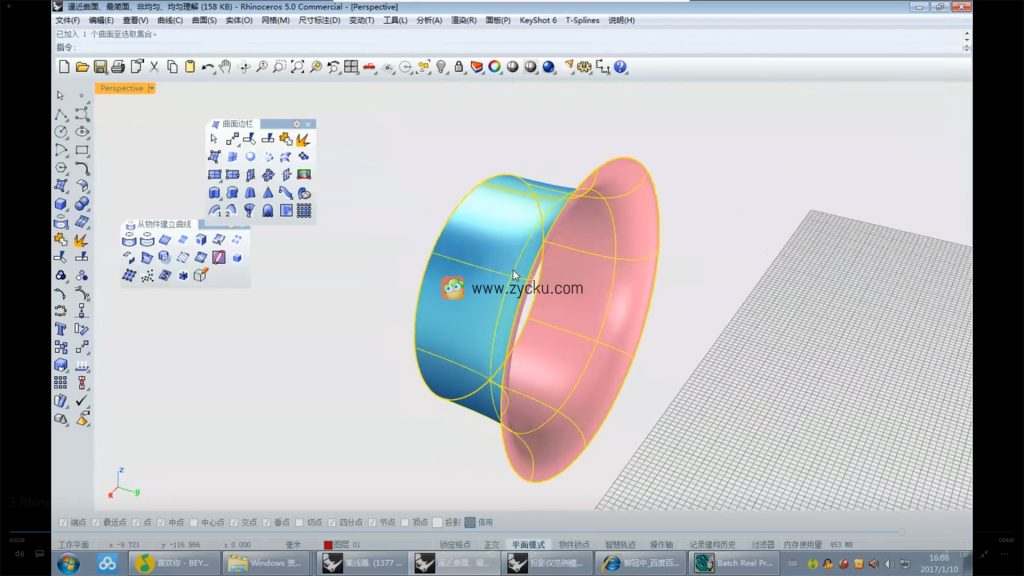Enable the 中心点 osnap checkbox

pos(194,522)
